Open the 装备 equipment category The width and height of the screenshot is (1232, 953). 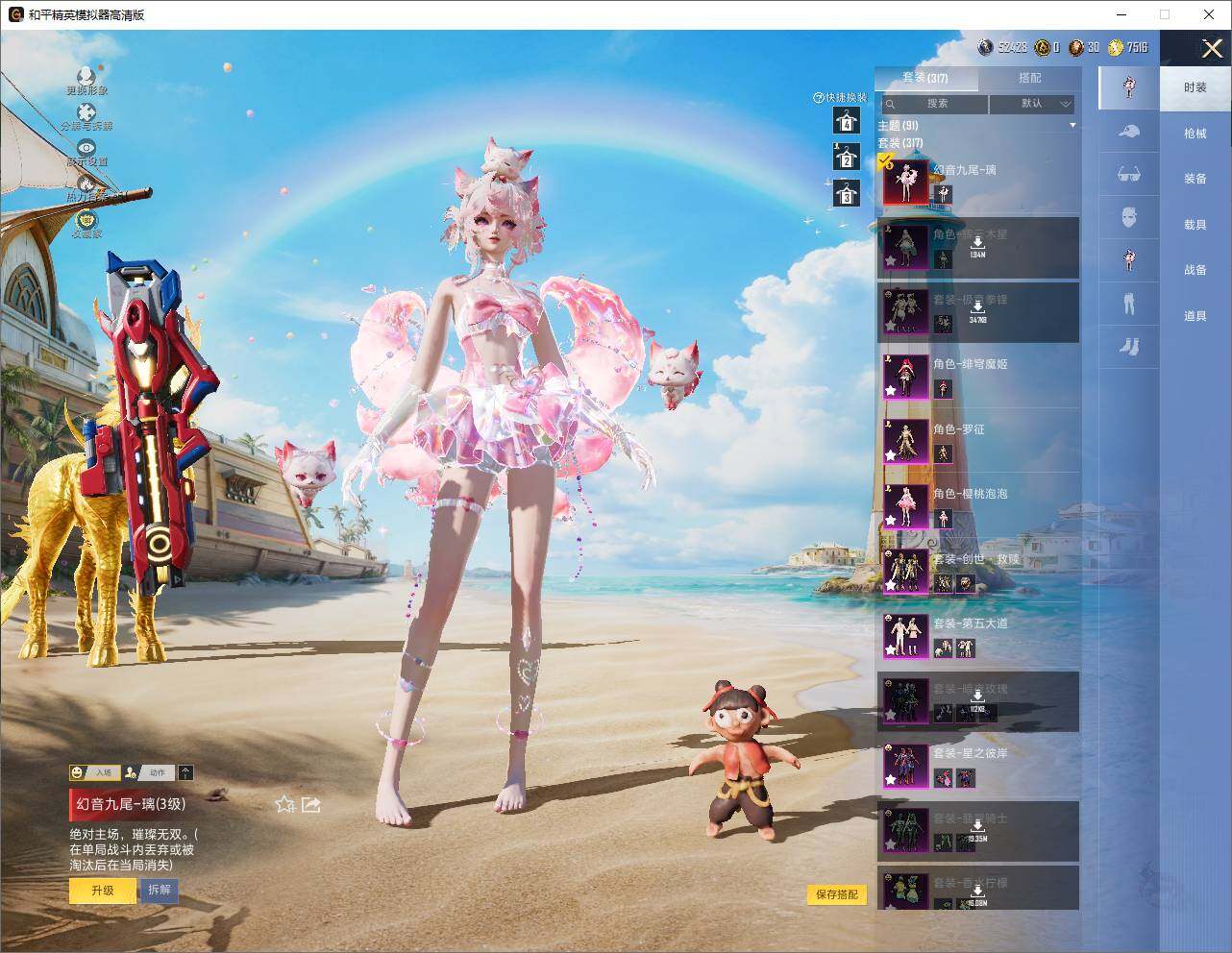coord(1195,179)
